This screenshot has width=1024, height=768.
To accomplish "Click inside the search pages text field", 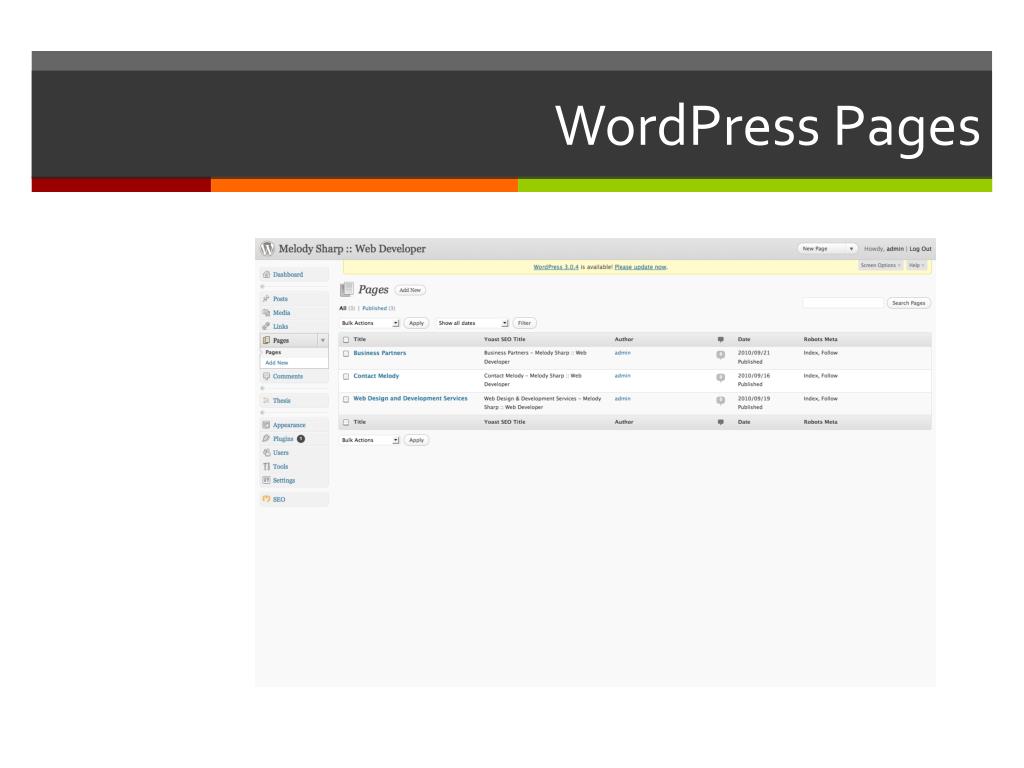I will pos(842,303).
